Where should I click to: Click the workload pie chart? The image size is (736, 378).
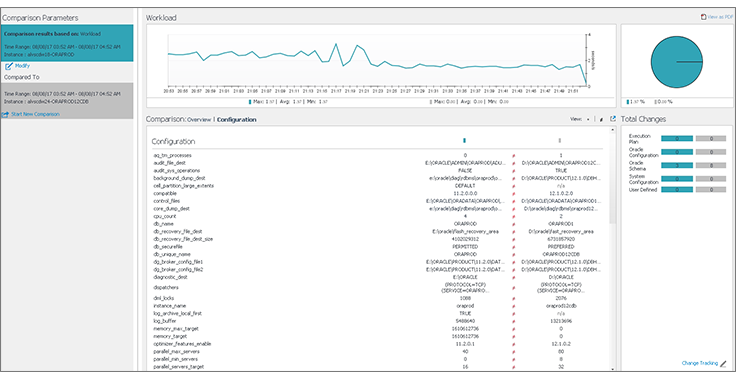tap(676, 62)
